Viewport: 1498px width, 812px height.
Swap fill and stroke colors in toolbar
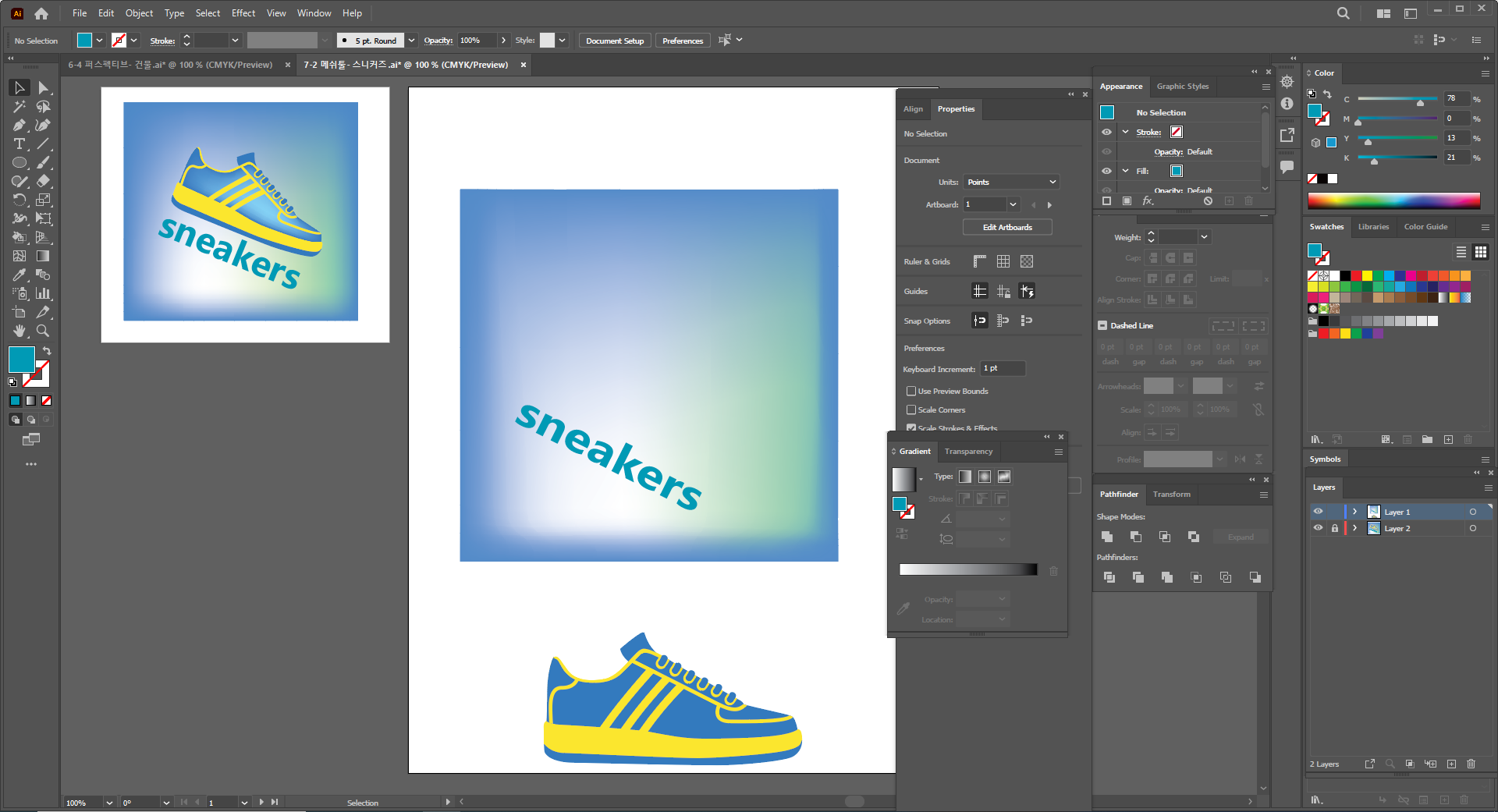coord(47,351)
